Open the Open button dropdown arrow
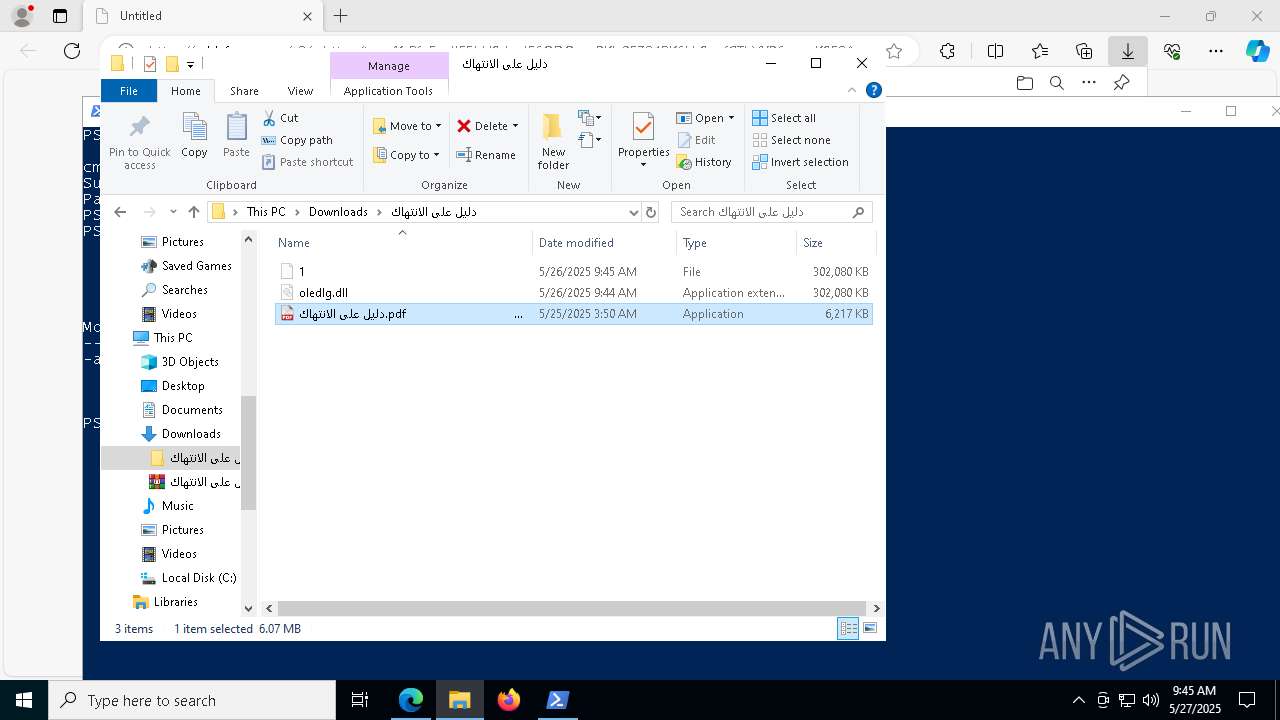 pyautogui.click(x=731, y=118)
